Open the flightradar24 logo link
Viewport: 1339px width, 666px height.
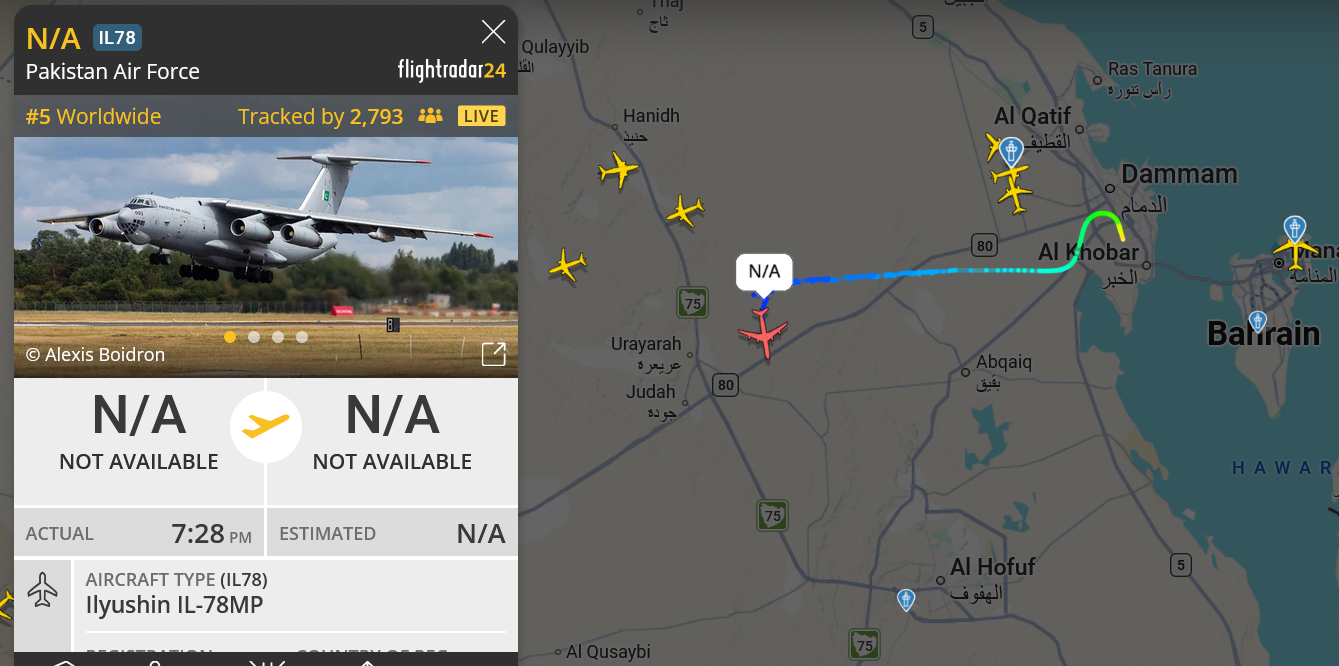click(452, 70)
